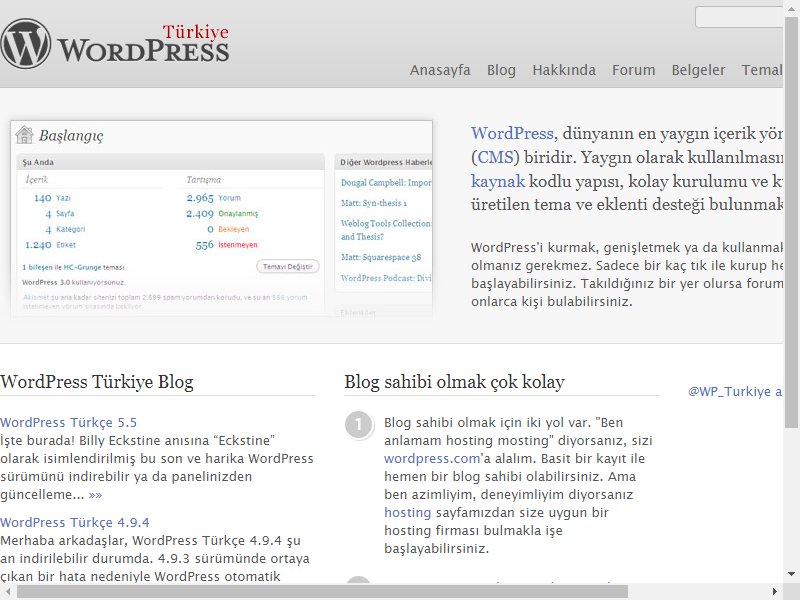Open the Belgeler menu item
Screen dimensions: 800x600
point(698,70)
